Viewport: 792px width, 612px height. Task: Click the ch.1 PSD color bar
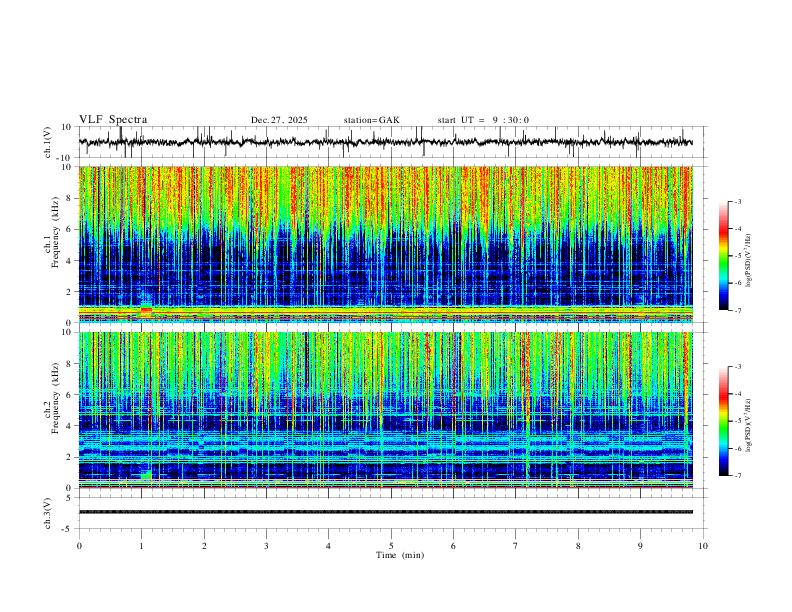(723, 256)
